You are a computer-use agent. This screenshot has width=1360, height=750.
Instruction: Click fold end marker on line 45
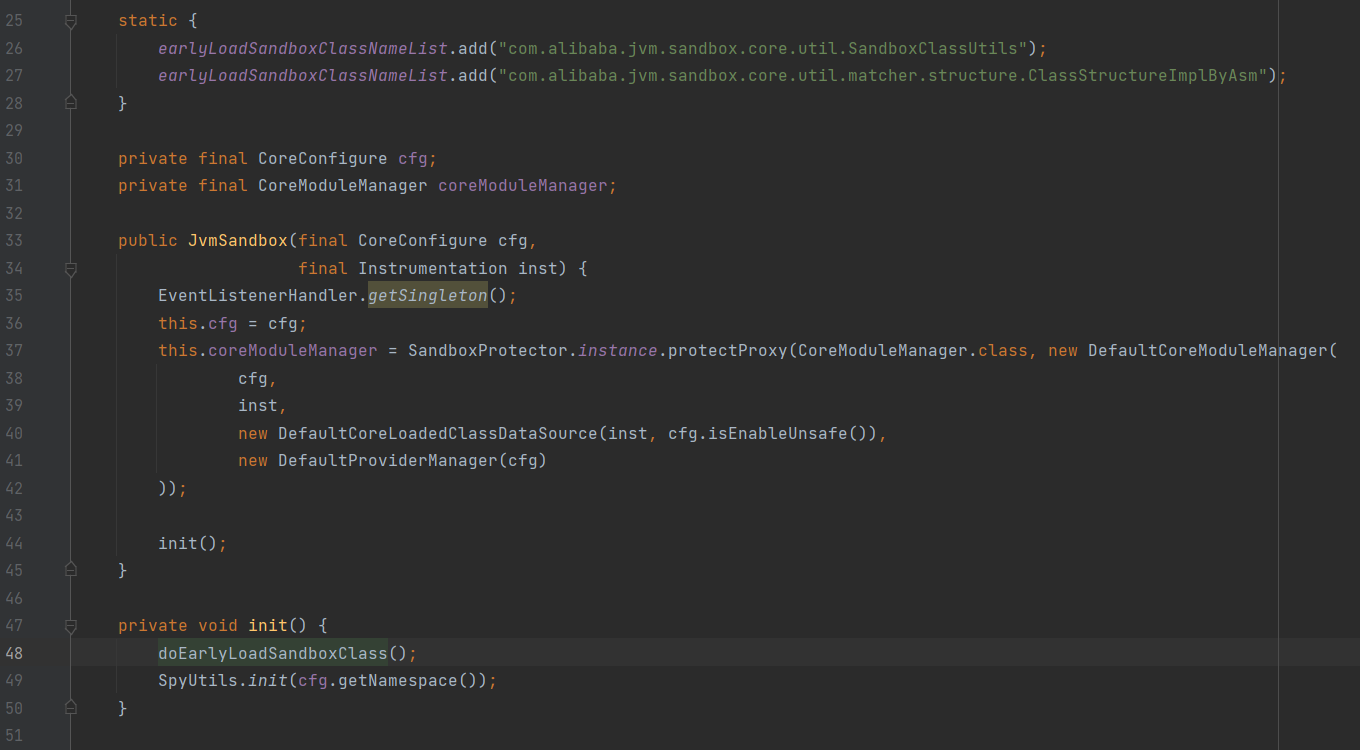point(70,570)
